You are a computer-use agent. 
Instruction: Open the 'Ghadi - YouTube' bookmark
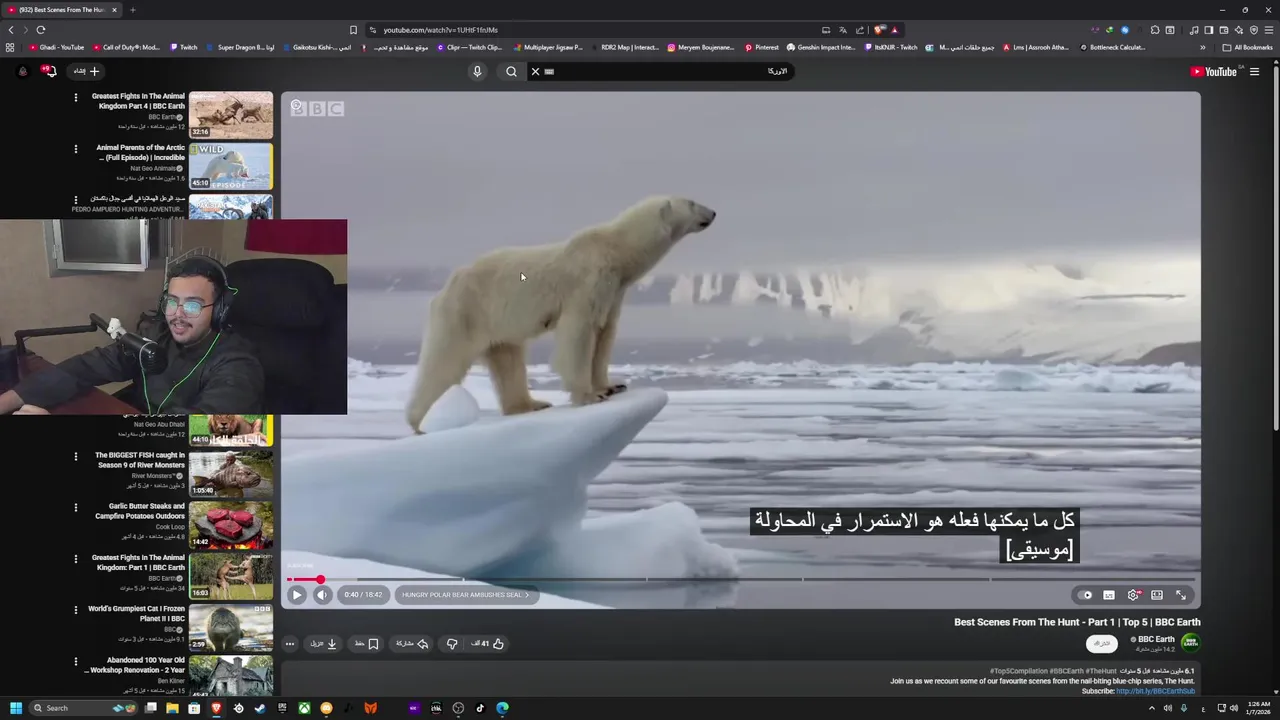(57, 47)
